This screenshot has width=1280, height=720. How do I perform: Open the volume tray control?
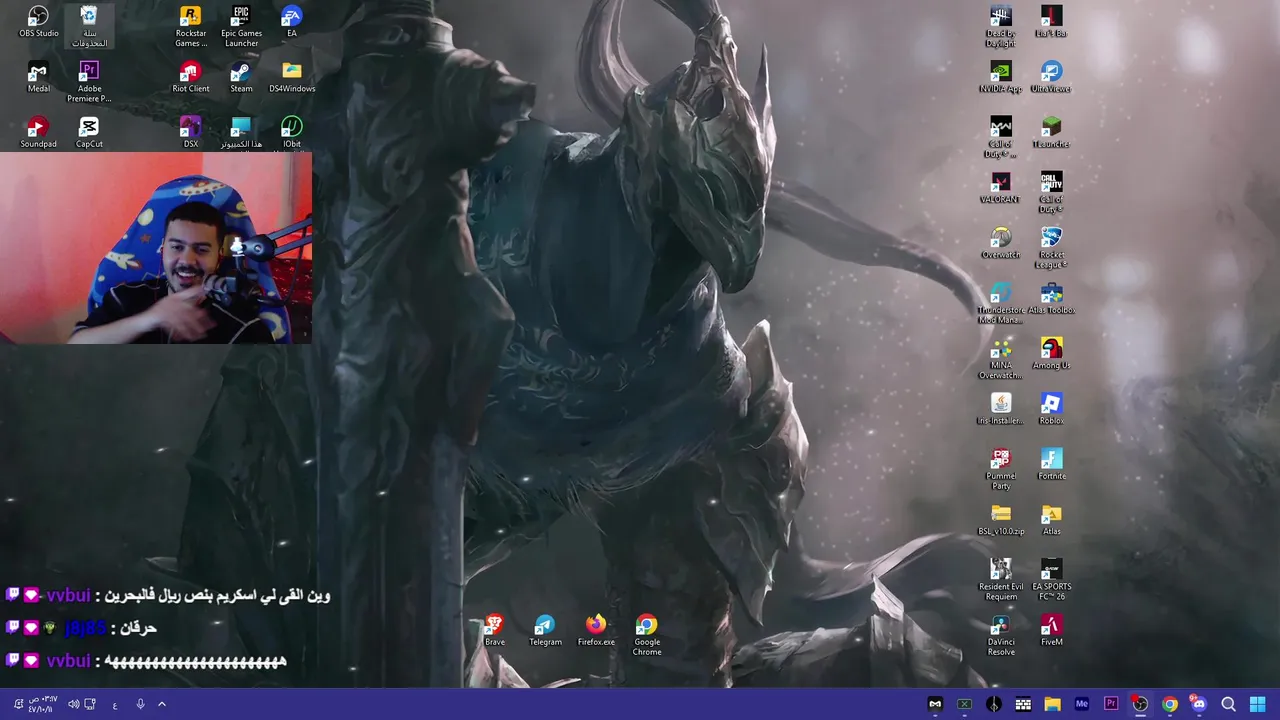tap(73, 704)
